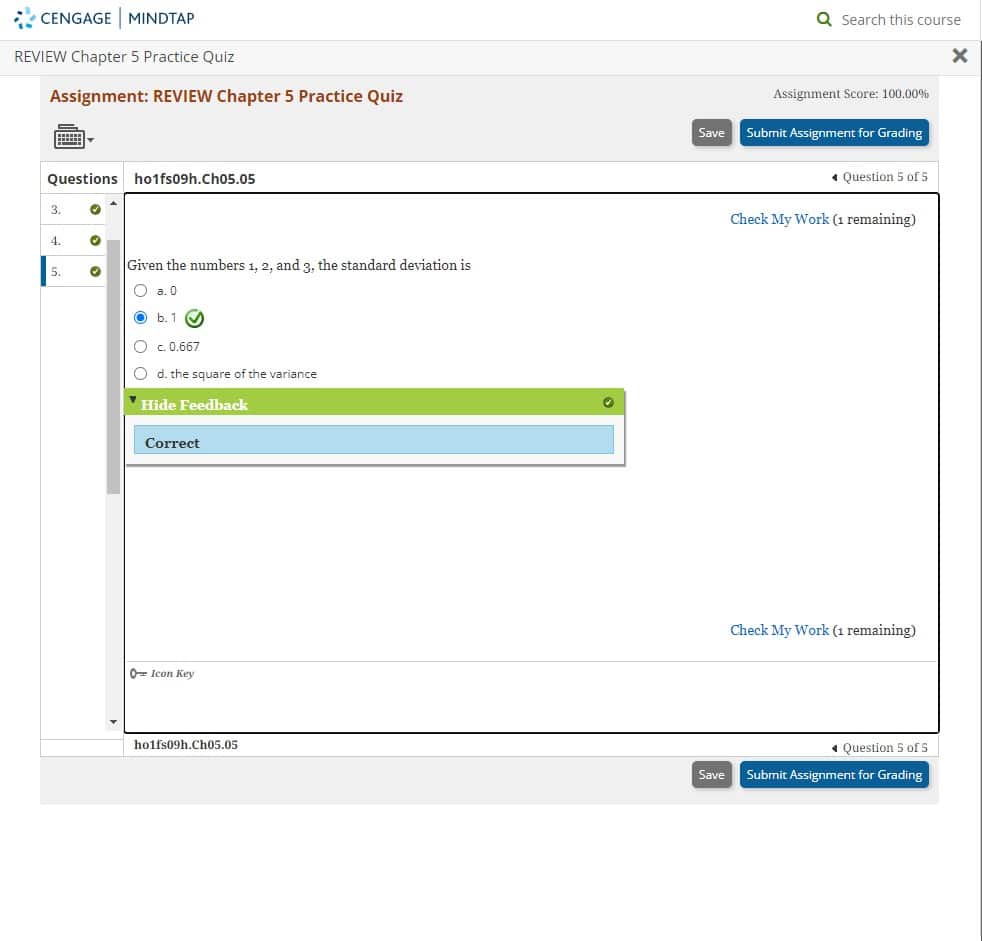982x941 pixels.
Task: Open the Check My Work link
Action: [x=779, y=218]
